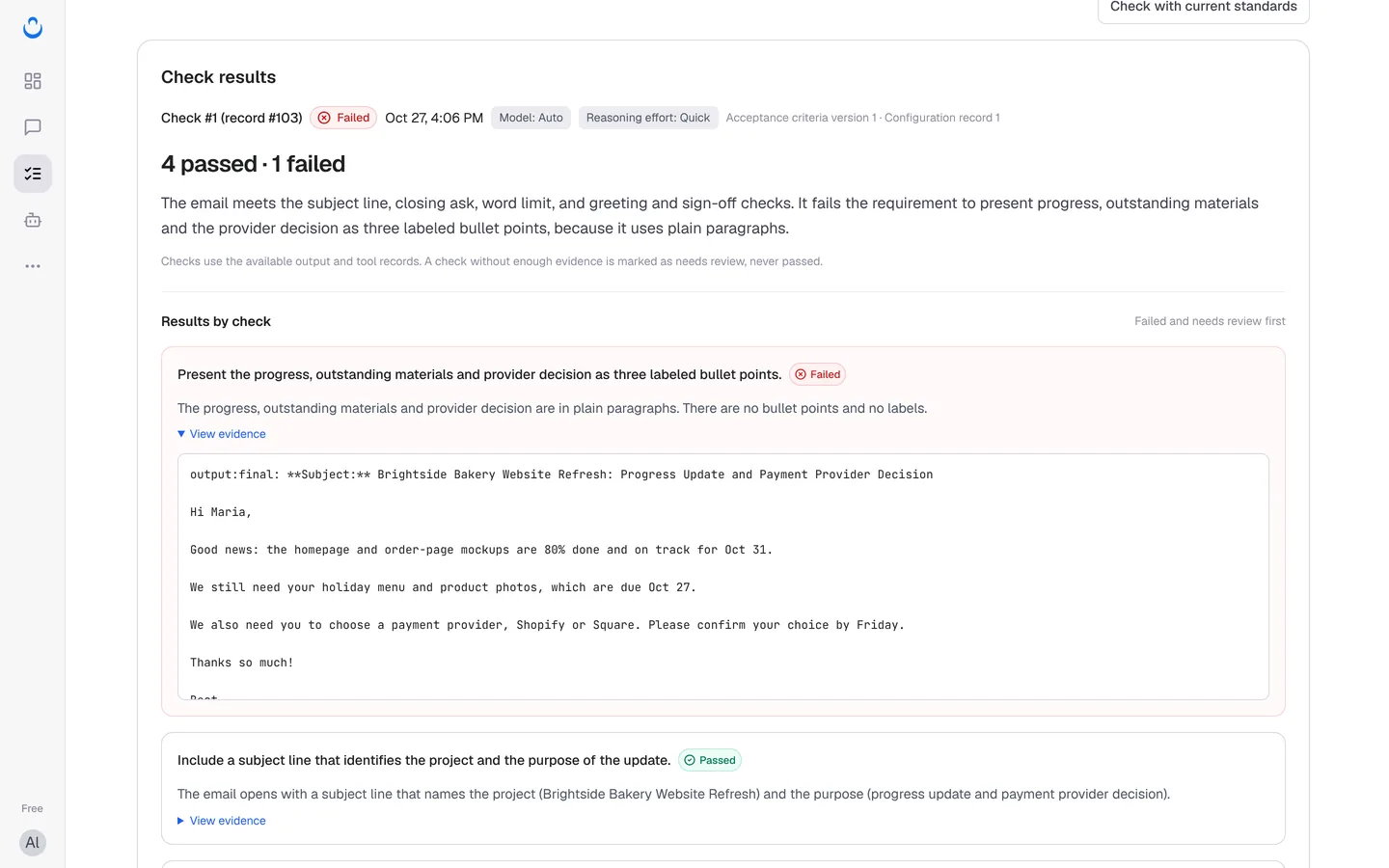The image size is (1389, 868).
Task: Click the Model: Auto tag
Action: 531,118
